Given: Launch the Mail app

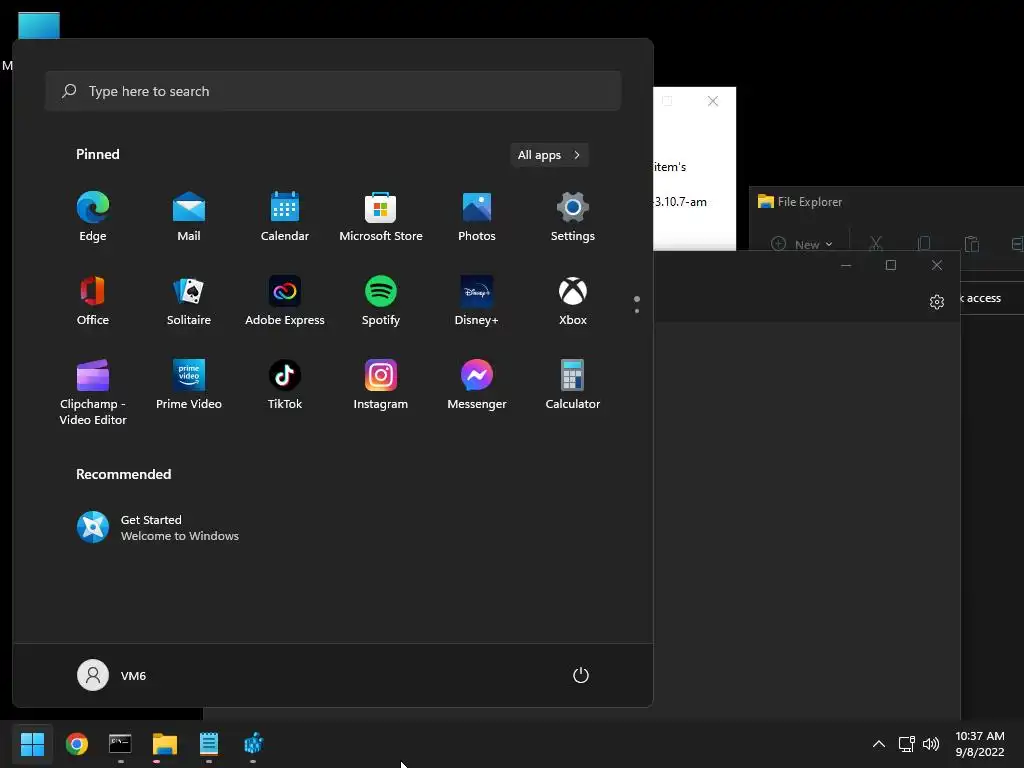Looking at the screenshot, I should (x=189, y=217).
